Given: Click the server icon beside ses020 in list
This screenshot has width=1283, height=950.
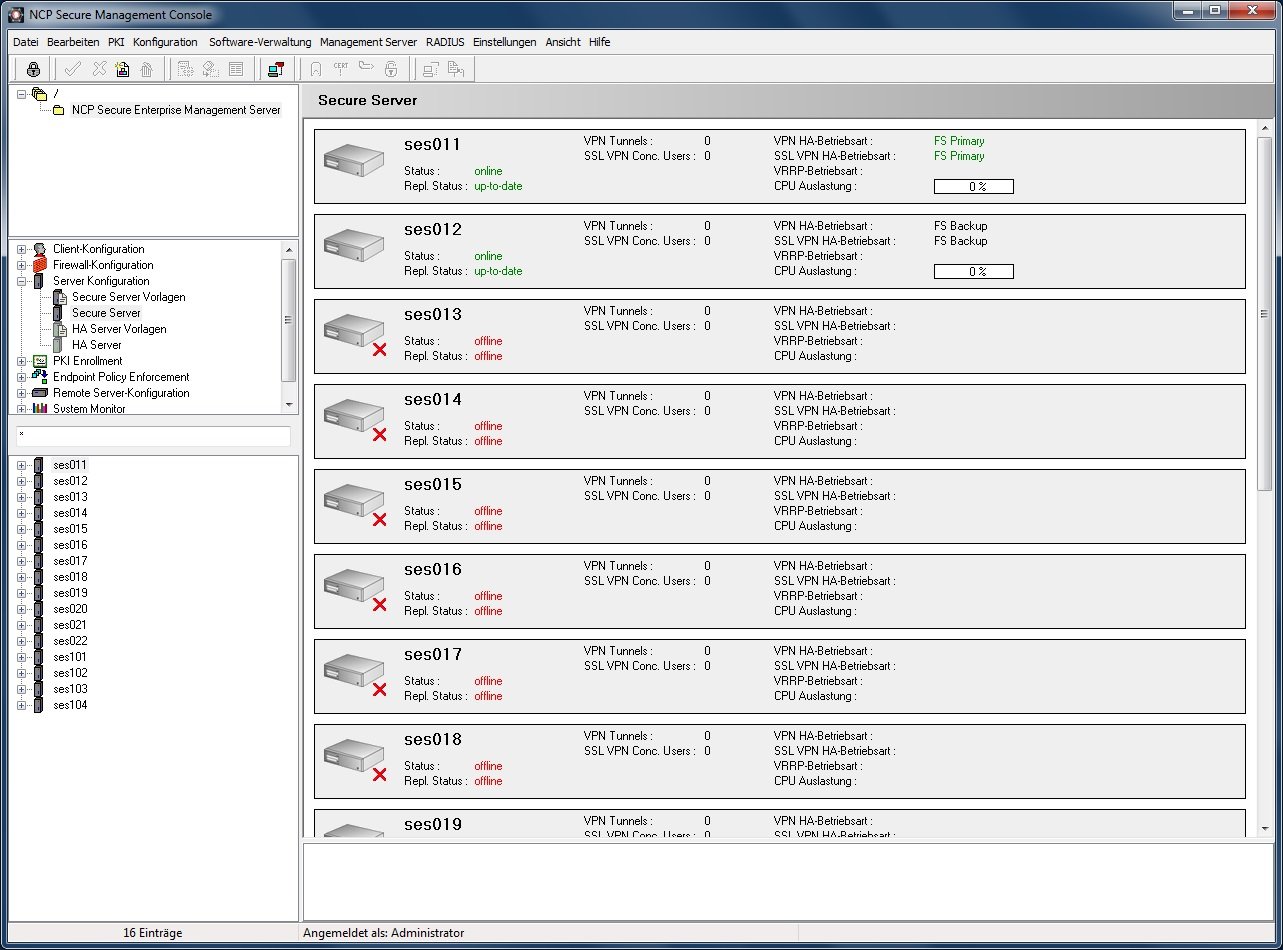Looking at the screenshot, I should pyautogui.click(x=39, y=609).
